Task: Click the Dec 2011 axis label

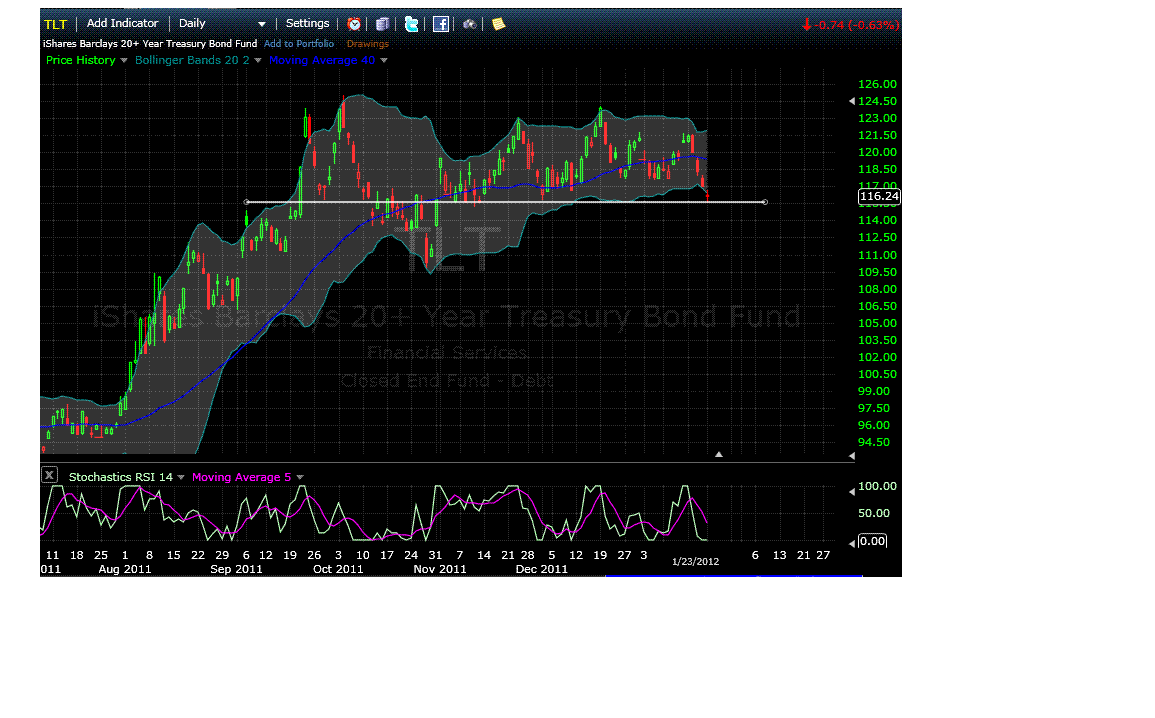Action: (541, 569)
